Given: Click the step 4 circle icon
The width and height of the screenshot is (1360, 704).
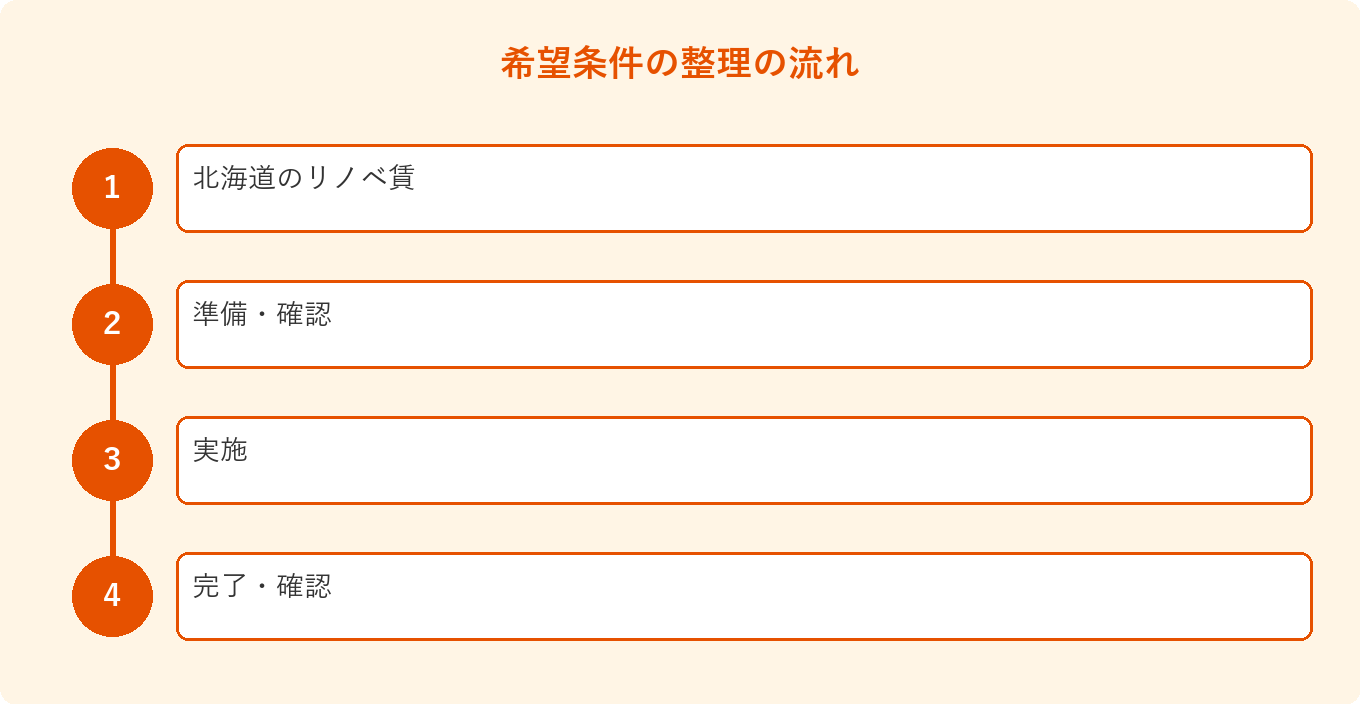Looking at the screenshot, I should click(x=112, y=596).
